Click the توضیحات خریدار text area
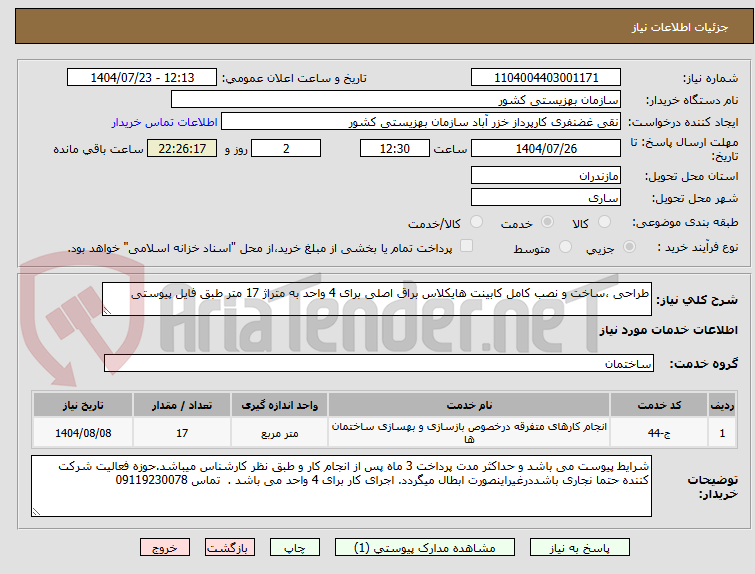The width and height of the screenshot is (755, 574). (x=341, y=486)
